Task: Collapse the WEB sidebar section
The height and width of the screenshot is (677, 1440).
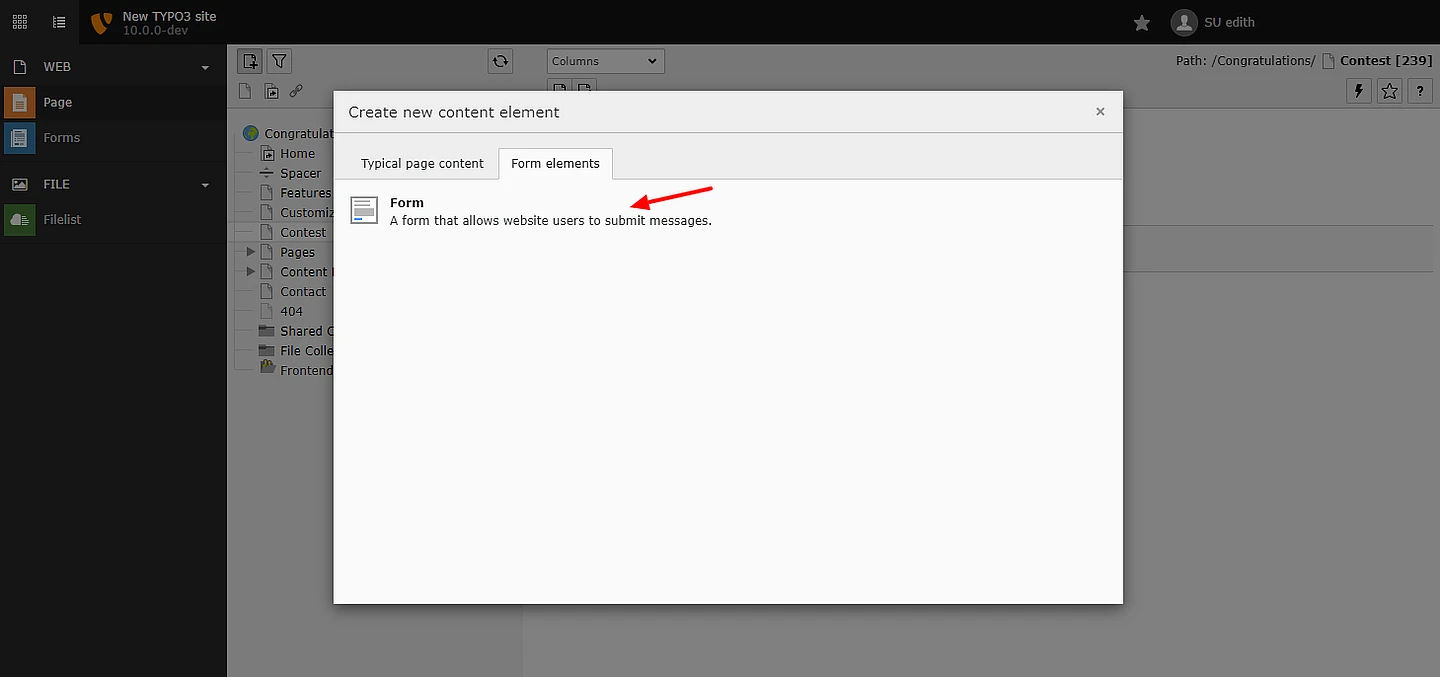Action: 205,66
